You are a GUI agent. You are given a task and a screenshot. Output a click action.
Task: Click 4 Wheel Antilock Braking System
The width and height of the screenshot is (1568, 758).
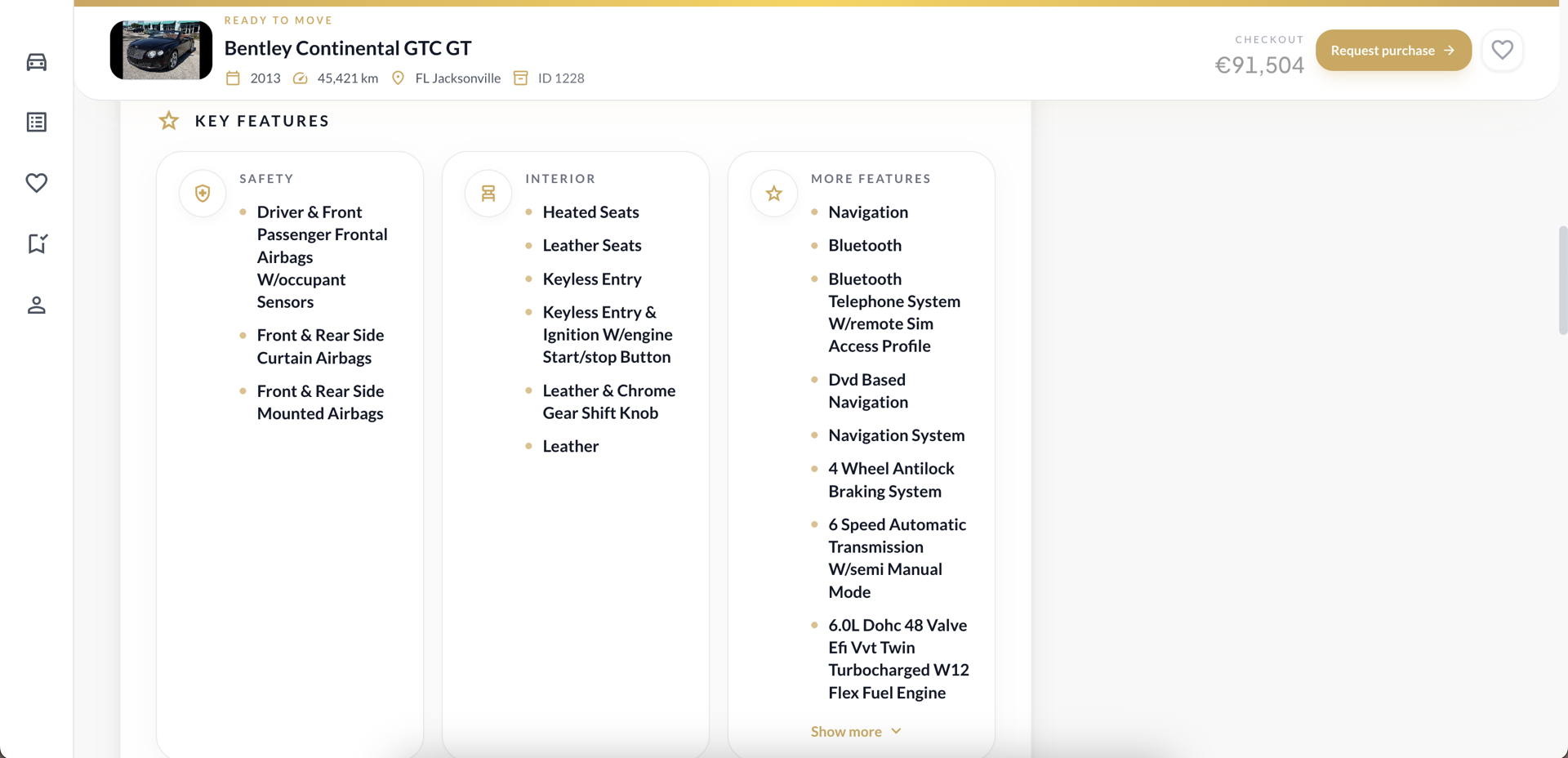(x=891, y=480)
